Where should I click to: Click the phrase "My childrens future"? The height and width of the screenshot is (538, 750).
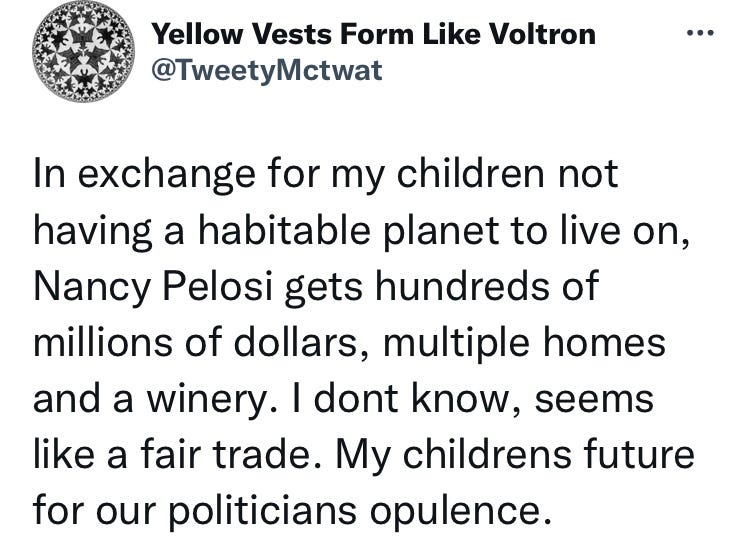click(x=515, y=455)
